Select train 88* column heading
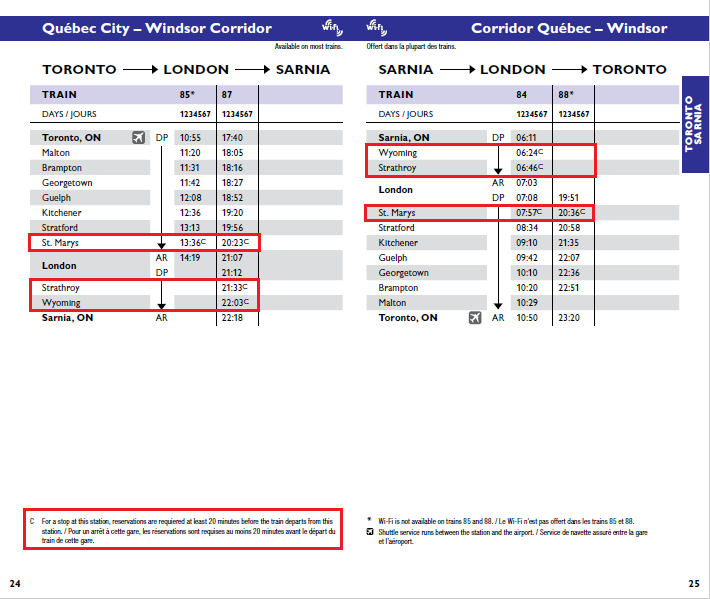710x599 pixels. point(566,95)
